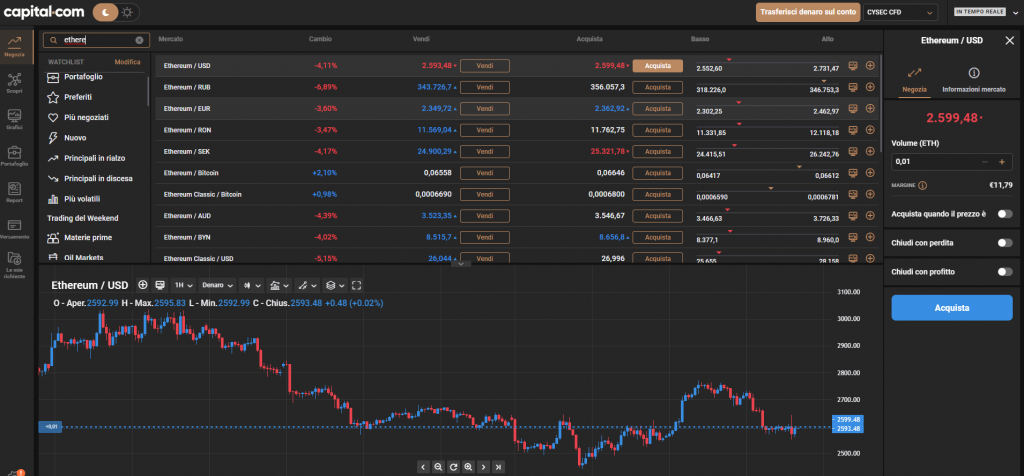Select Più negoziati in the watchlist
Image resolution: width=1024 pixels, height=476 pixels.
(x=86, y=118)
